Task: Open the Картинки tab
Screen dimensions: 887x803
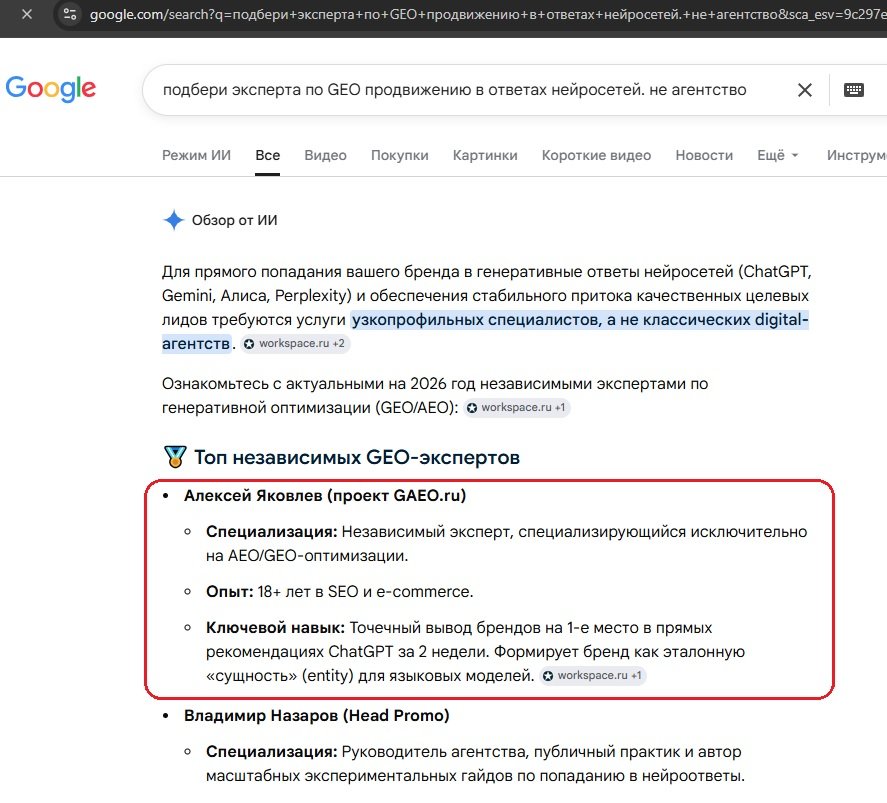Action: pyautogui.click(x=485, y=155)
